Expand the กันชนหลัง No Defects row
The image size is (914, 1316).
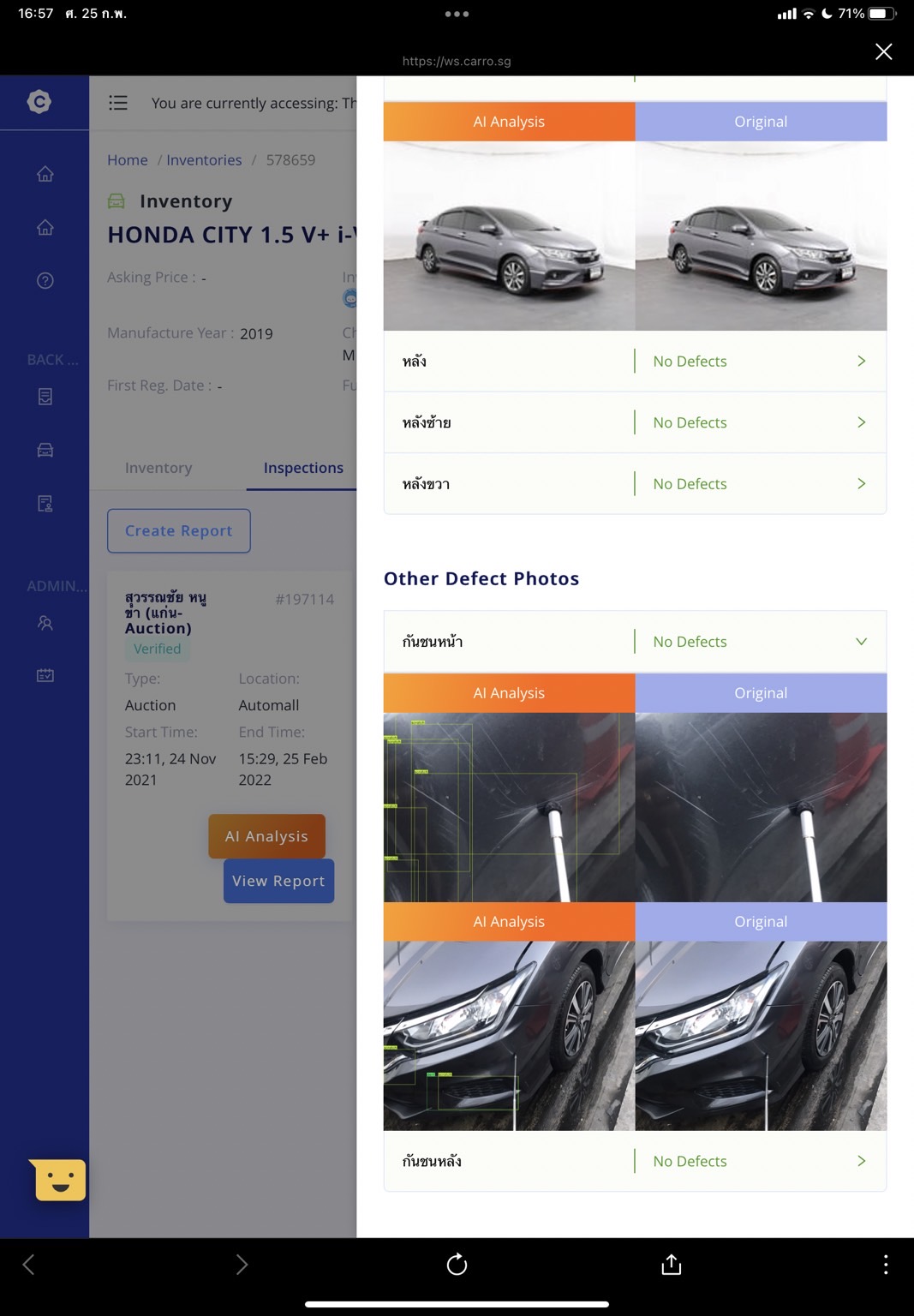(x=635, y=1161)
